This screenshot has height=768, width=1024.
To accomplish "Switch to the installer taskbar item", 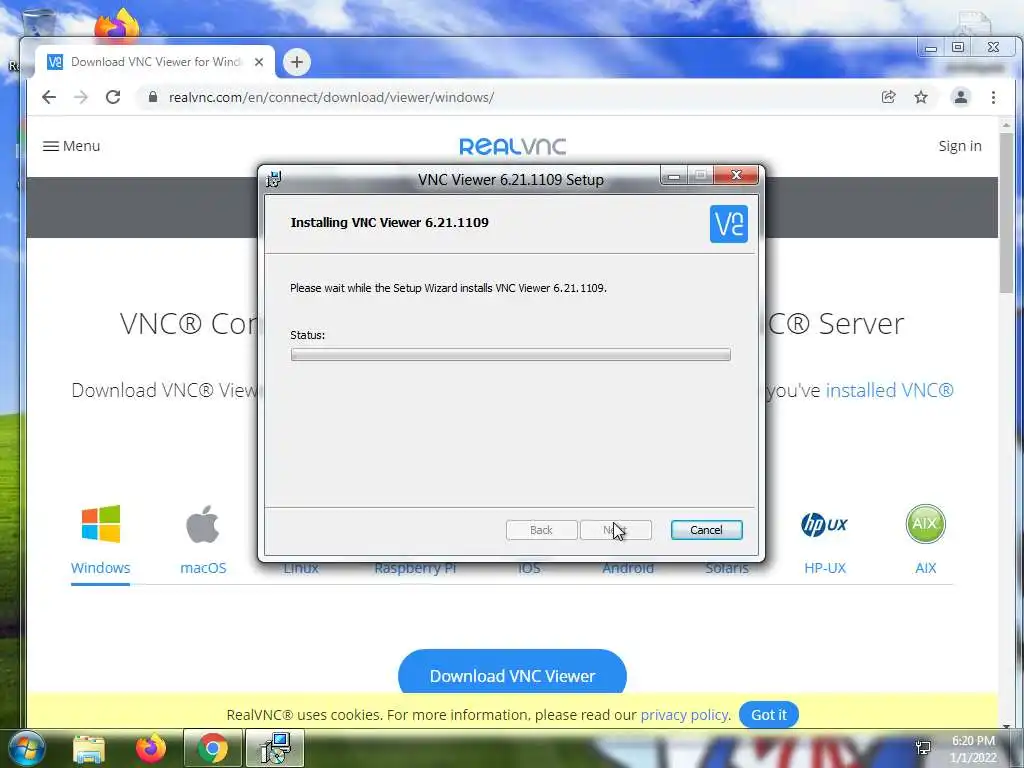I will coord(275,748).
